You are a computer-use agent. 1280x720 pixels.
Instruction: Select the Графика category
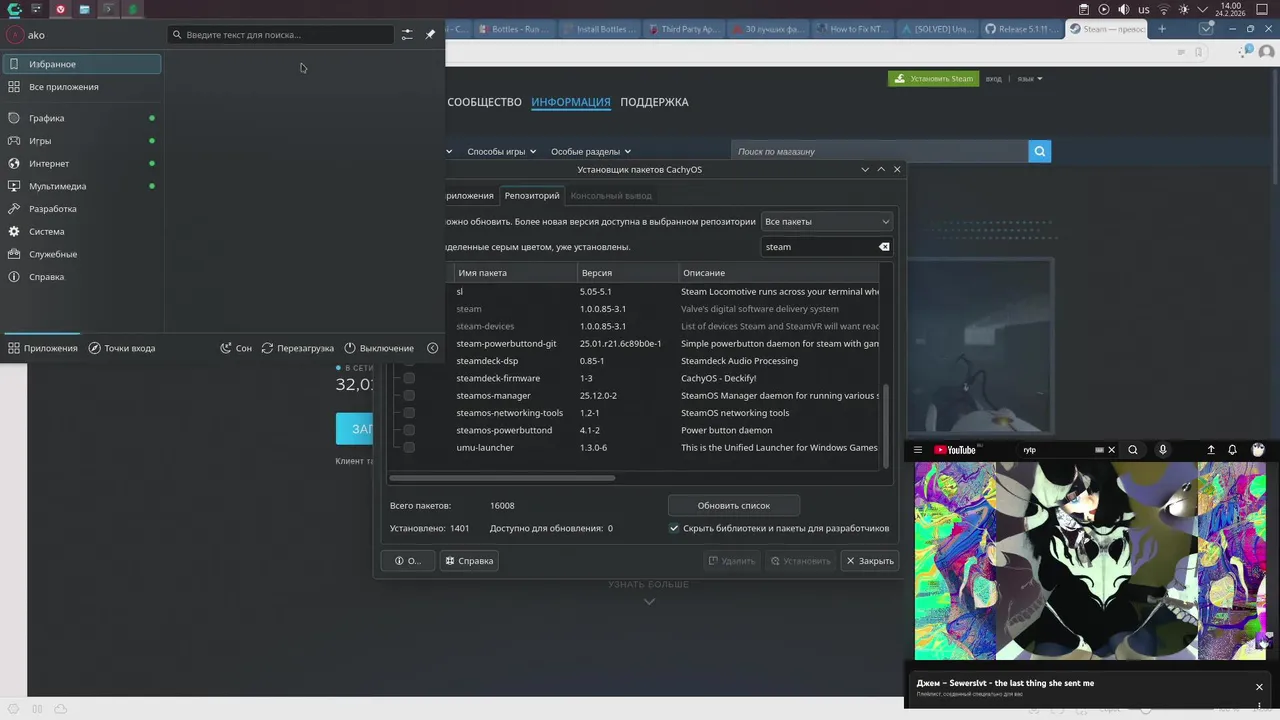point(82,118)
